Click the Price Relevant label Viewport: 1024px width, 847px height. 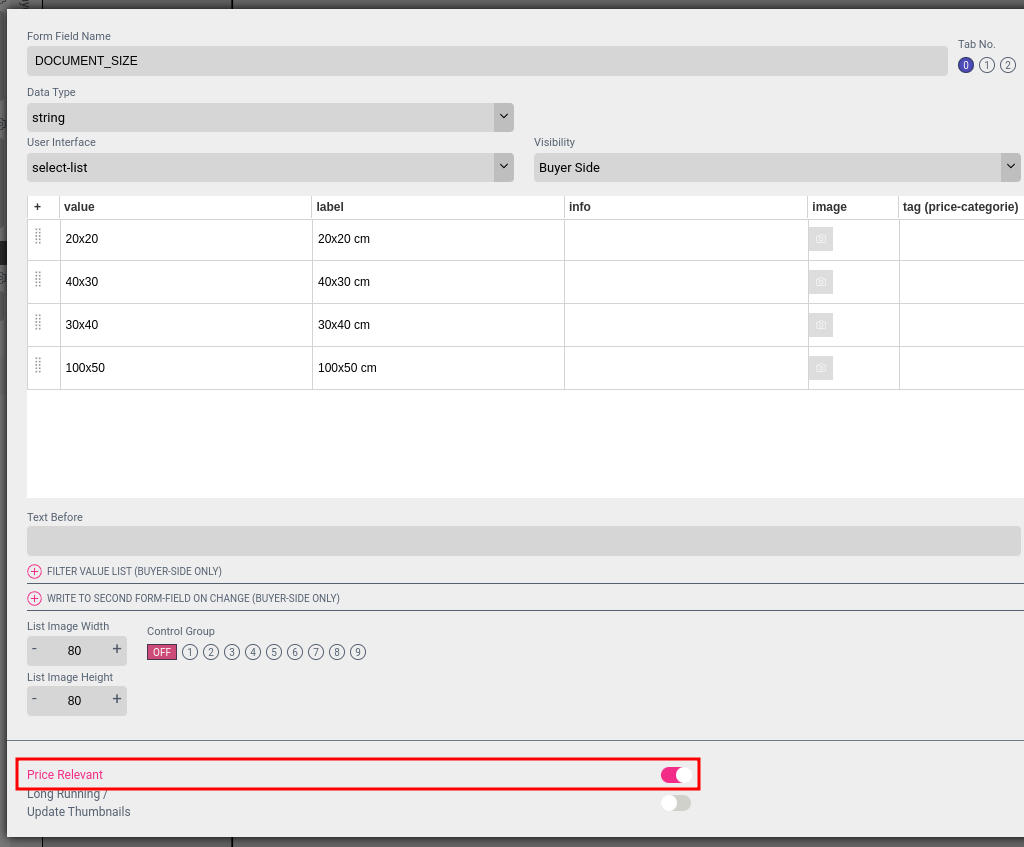click(x=65, y=775)
